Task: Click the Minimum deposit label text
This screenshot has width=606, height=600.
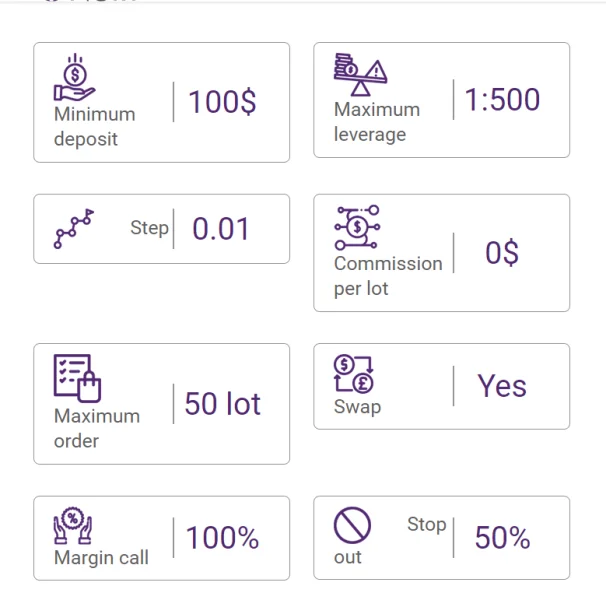Action: pos(94,126)
